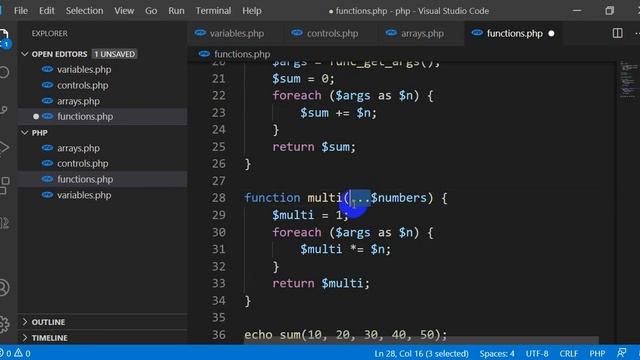The height and width of the screenshot is (360, 640).
Task: Click the Split Editor Right icon
Action: pyautogui.click(x=618, y=33)
